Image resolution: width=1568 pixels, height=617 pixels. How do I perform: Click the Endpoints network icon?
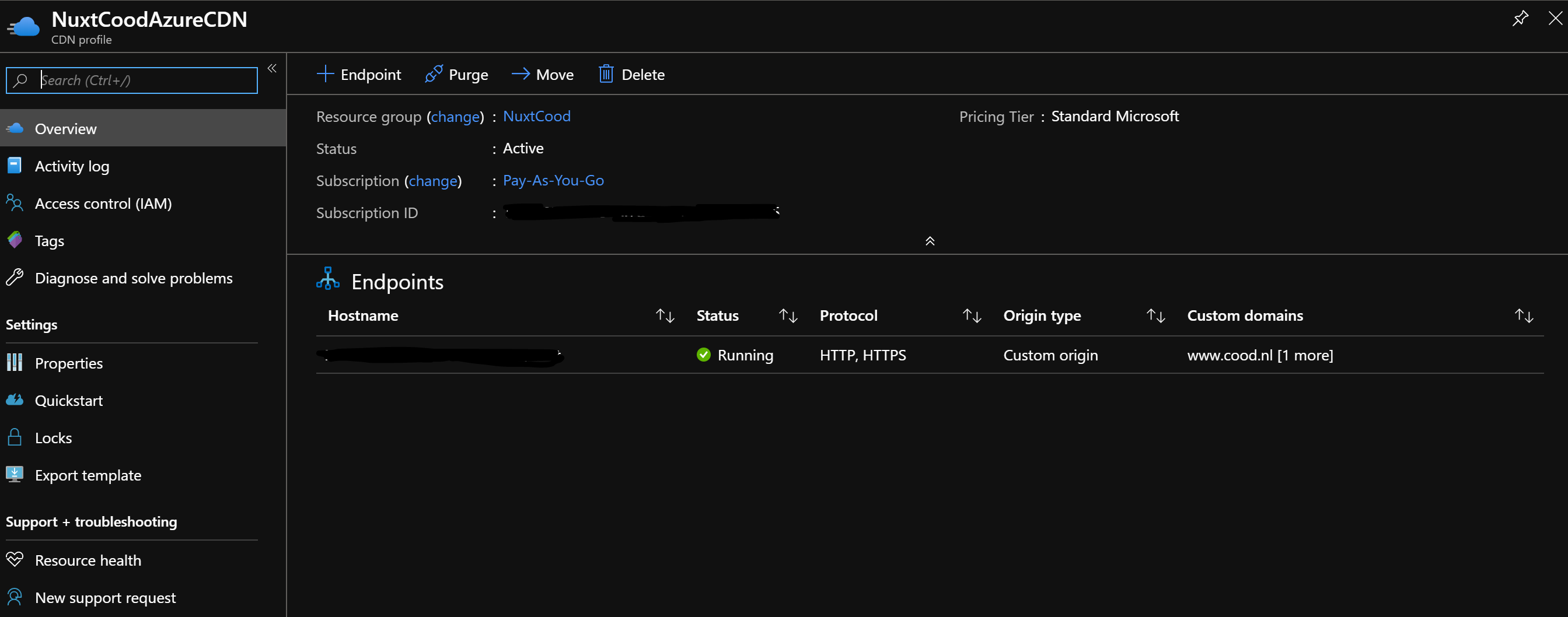pyautogui.click(x=328, y=279)
